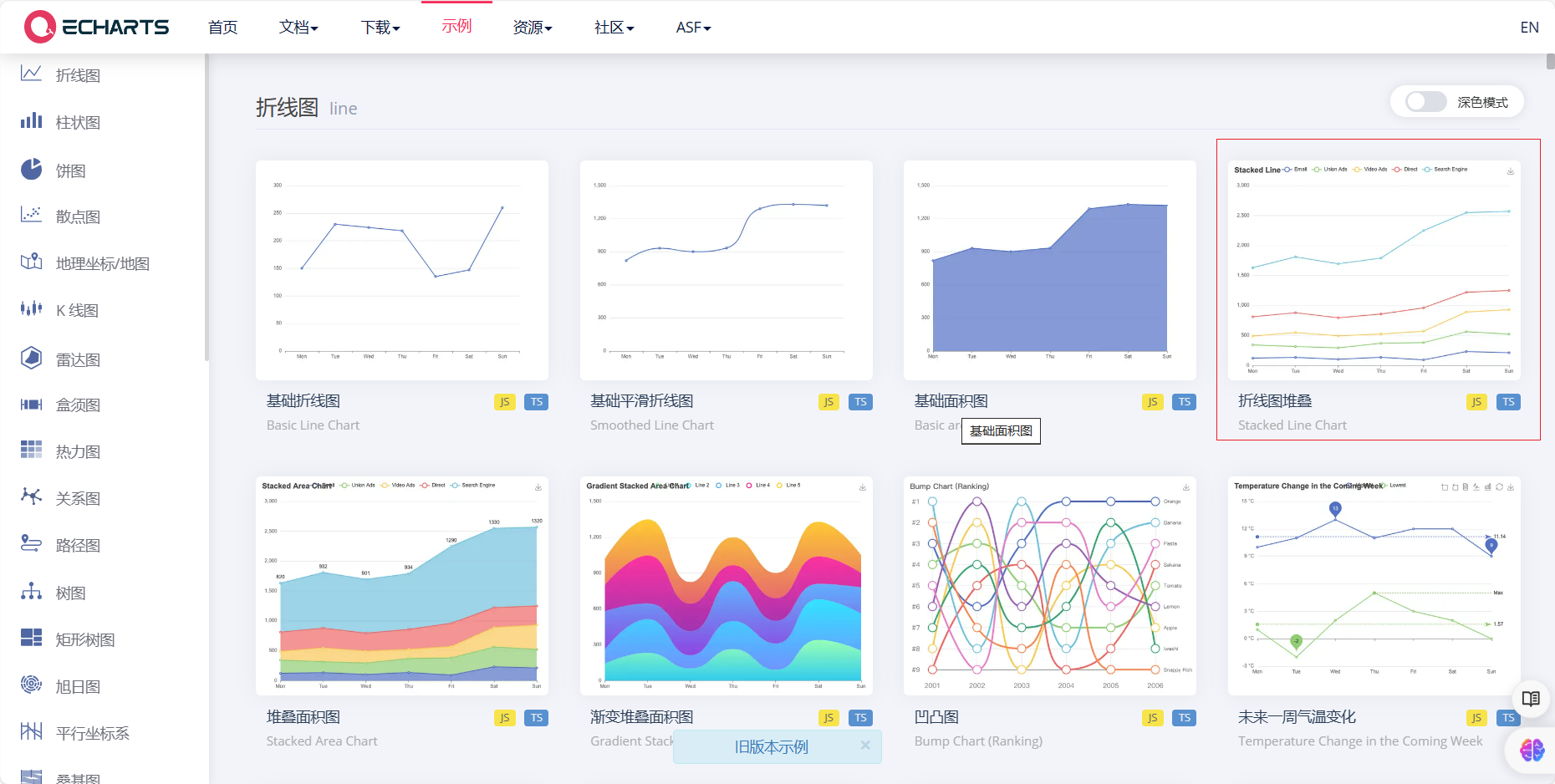The width and height of the screenshot is (1555, 784).
Task: Expand the 资源 resources dropdown
Action: pos(532,27)
